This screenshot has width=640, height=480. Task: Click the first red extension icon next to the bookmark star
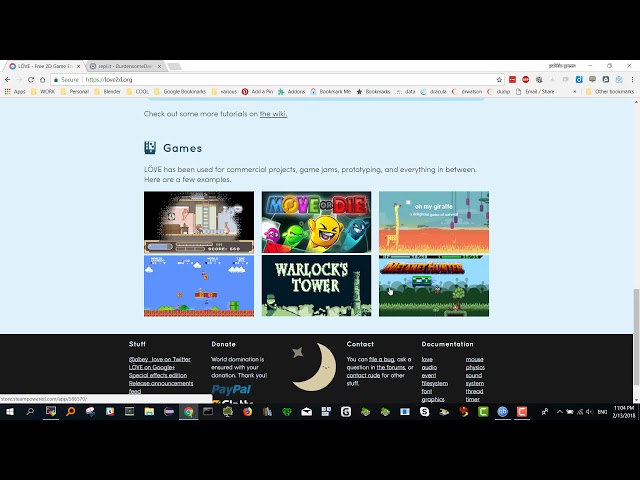coord(512,80)
